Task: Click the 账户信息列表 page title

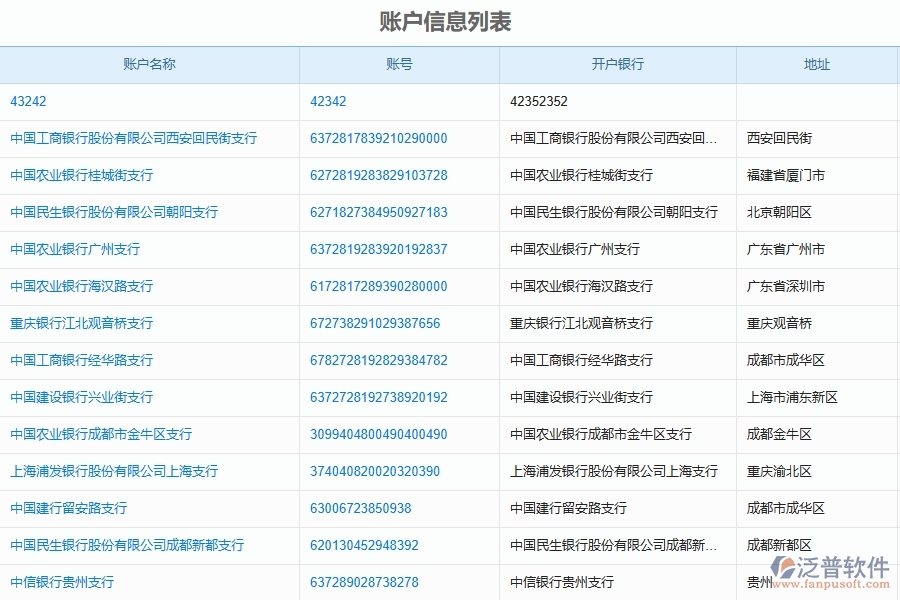Action: (x=450, y=18)
